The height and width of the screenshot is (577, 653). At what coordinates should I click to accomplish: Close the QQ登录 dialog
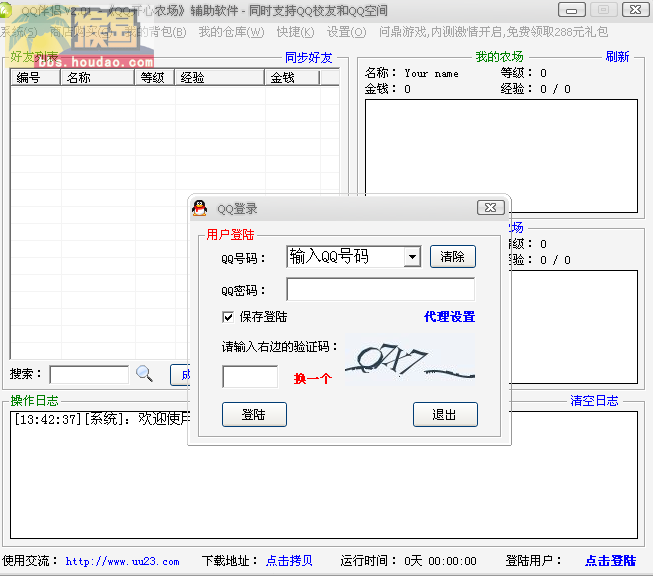491,207
